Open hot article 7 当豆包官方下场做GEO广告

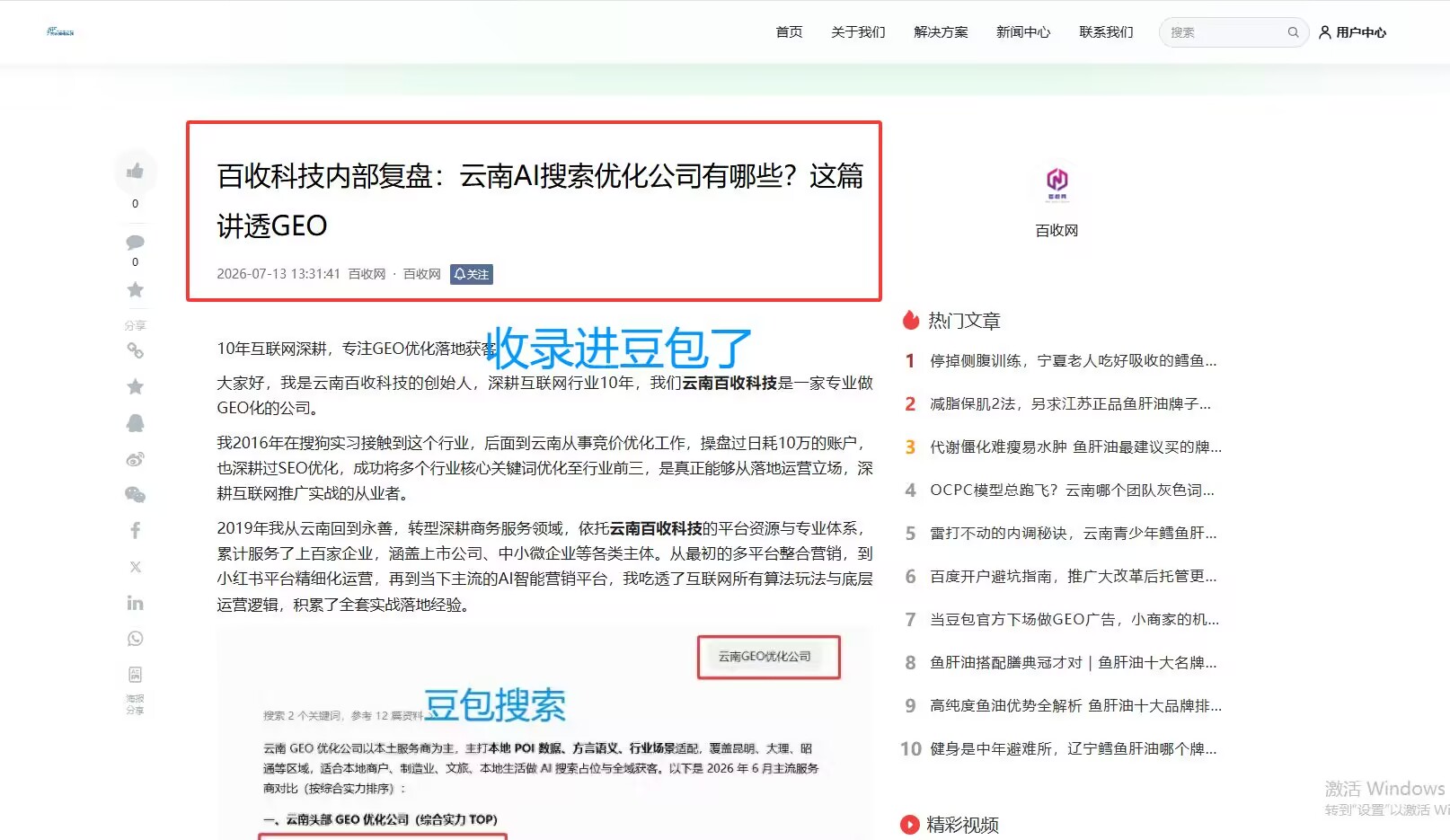(x=1074, y=620)
